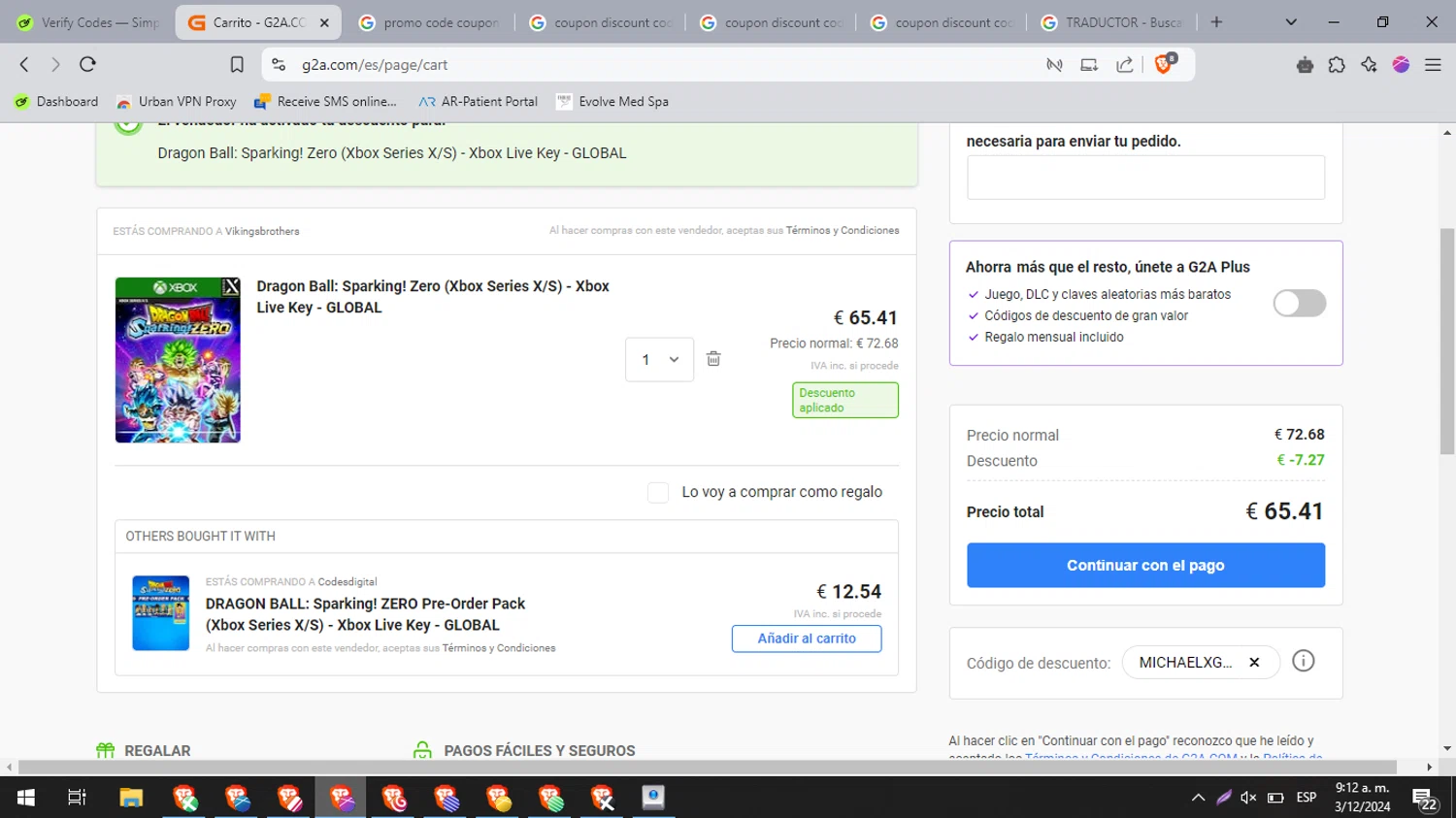Open site settings icon in address bar
The width and height of the screenshot is (1456, 818).
279,65
